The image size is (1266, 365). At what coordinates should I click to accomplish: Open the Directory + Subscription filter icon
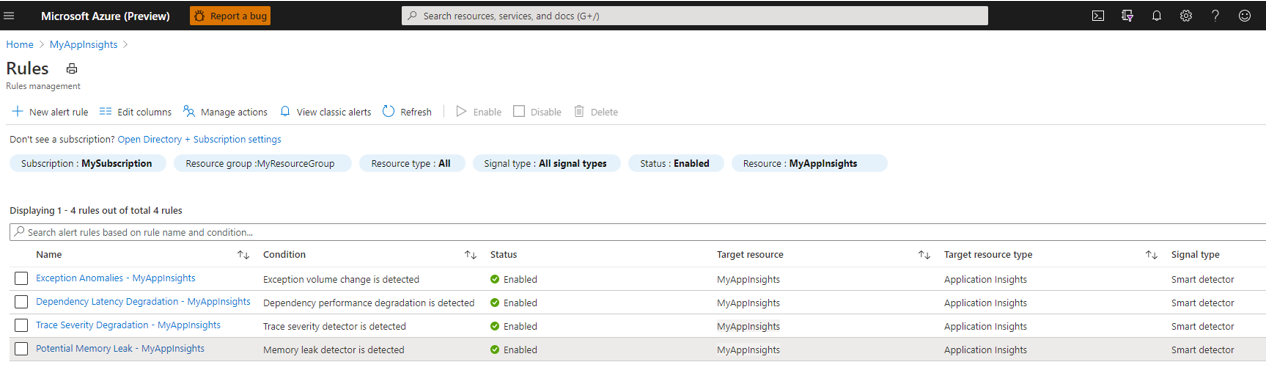coord(1127,16)
